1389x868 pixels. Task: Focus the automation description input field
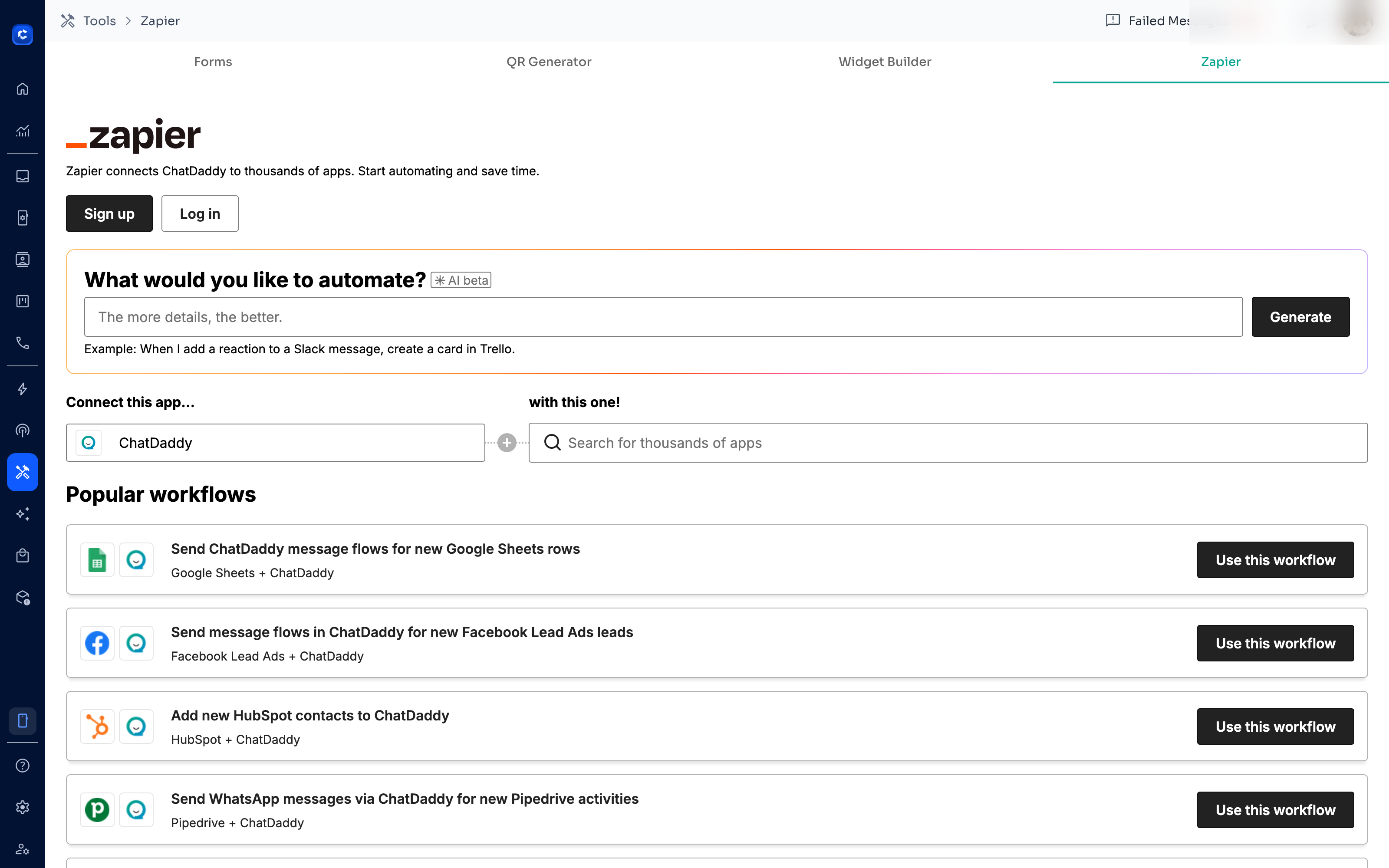[664, 317]
